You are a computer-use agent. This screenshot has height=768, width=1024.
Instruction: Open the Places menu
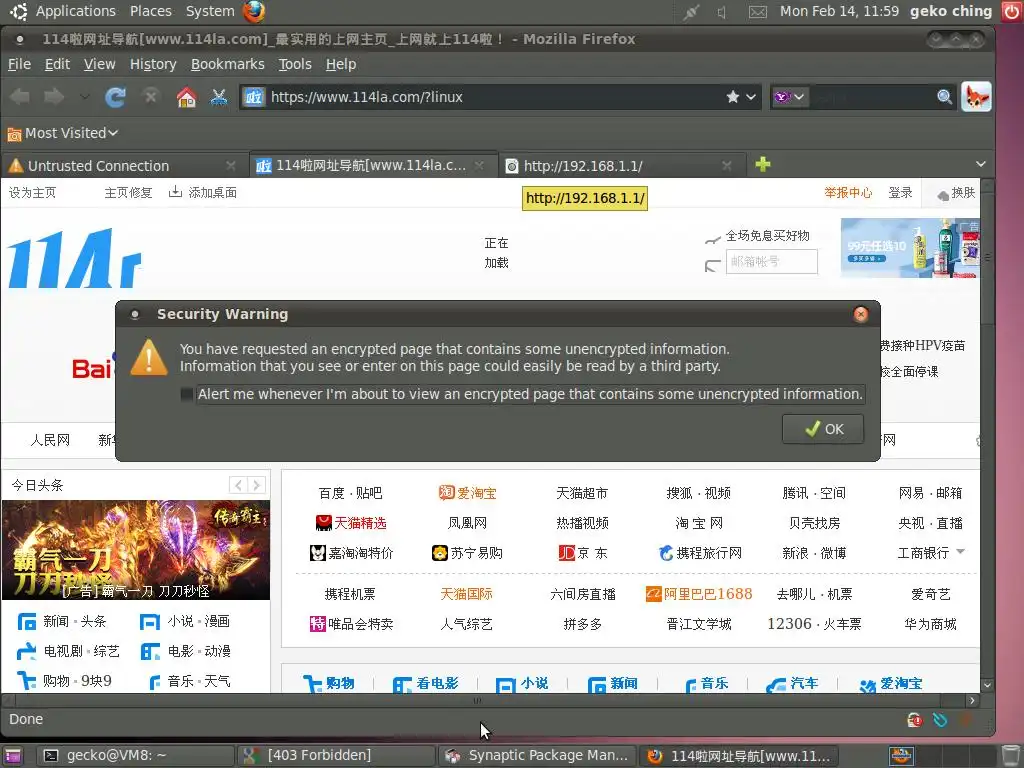coord(151,11)
